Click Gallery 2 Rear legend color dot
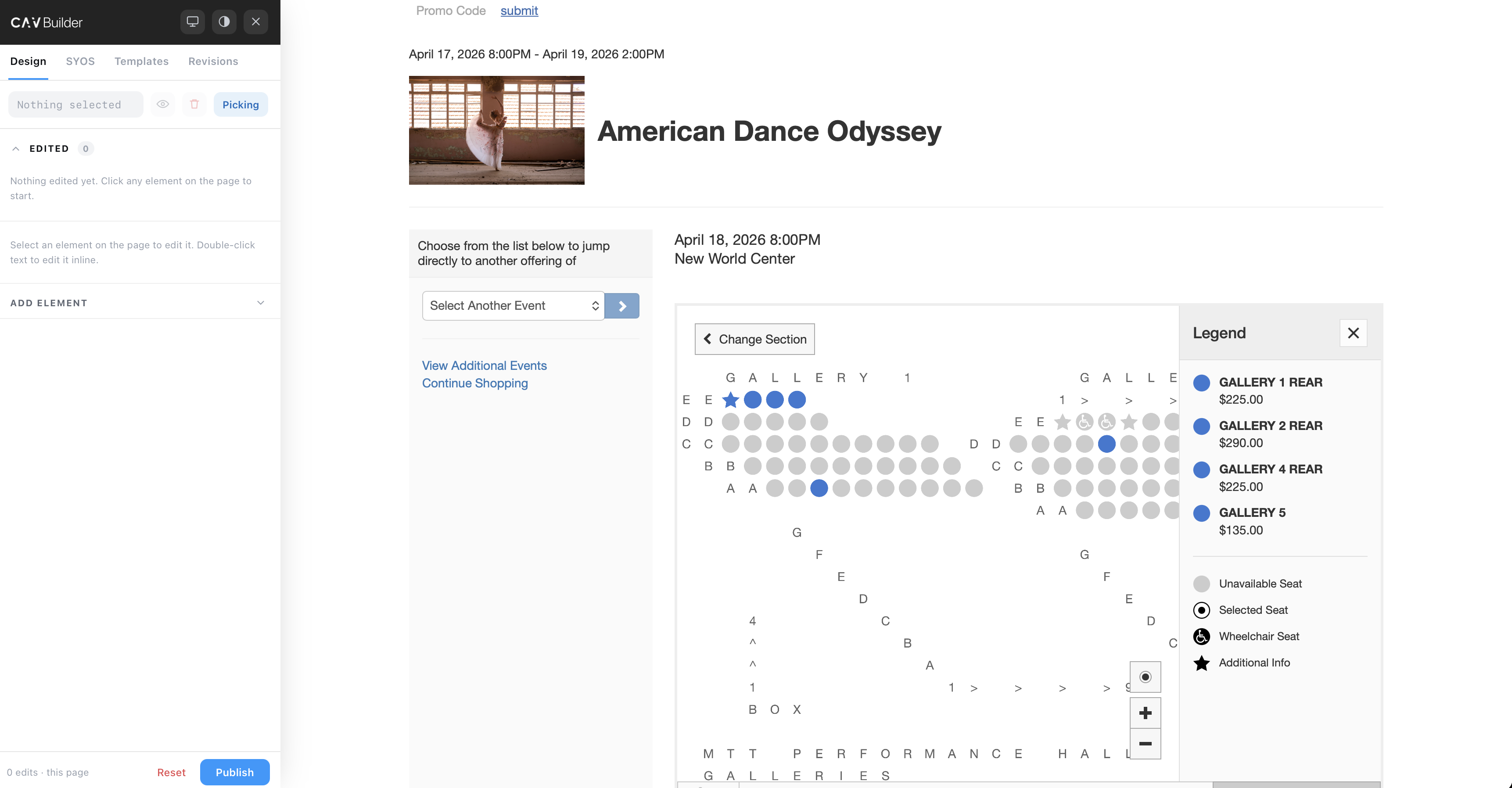Viewport: 1512px width, 788px height. pos(1202,426)
